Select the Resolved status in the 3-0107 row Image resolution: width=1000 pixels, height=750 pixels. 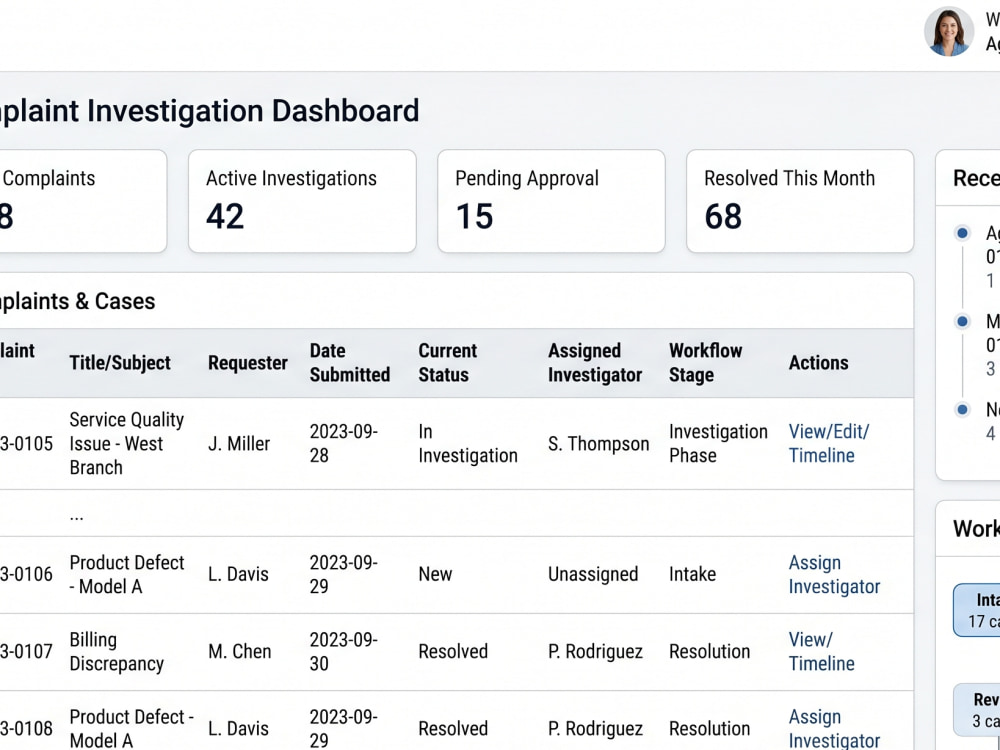point(453,651)
